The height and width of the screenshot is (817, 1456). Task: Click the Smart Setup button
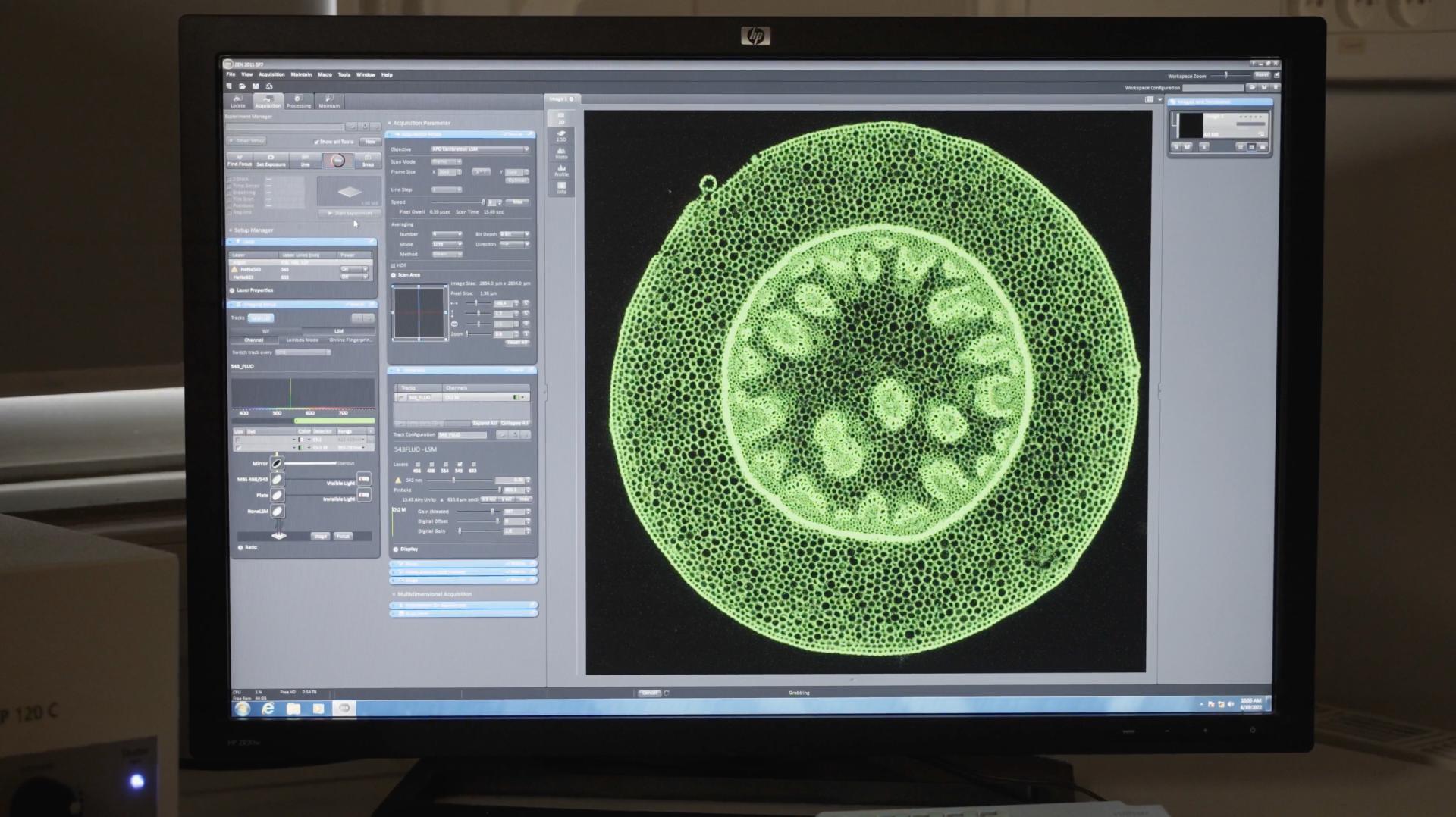click(x=246, y=141)
